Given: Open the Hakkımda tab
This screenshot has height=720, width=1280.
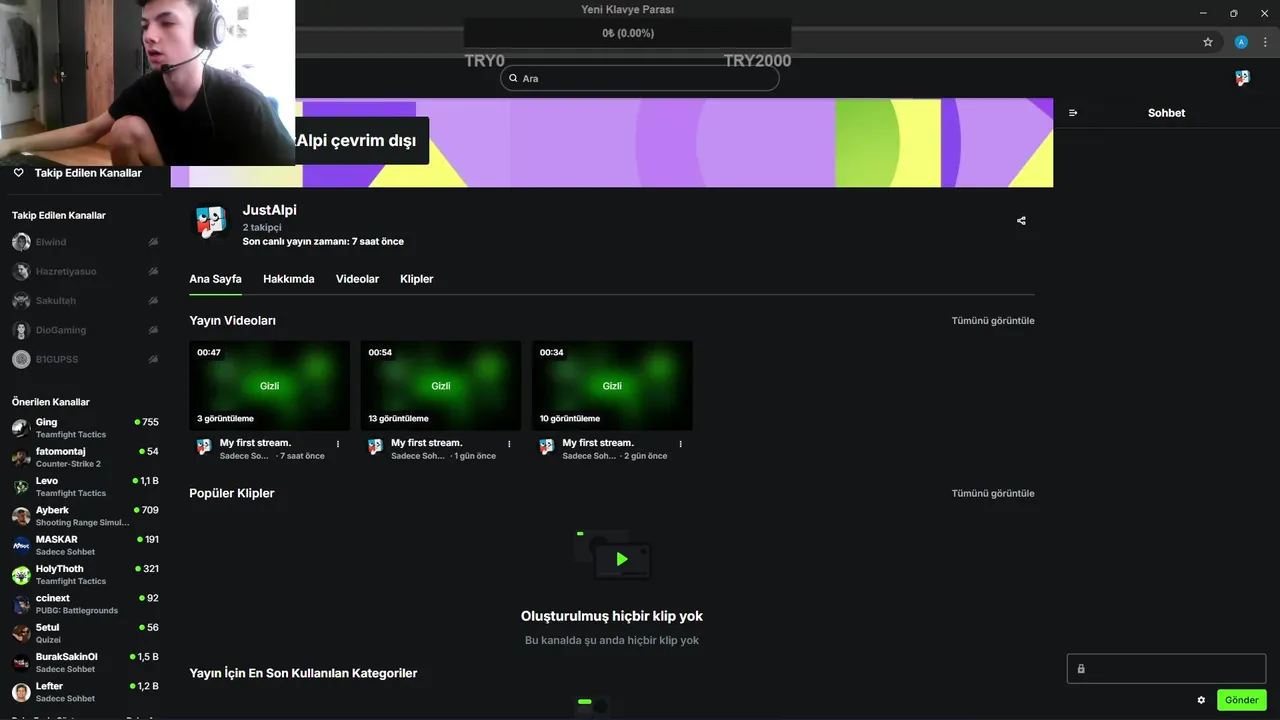Looking at the screenshot, I should tap(289, 279).
